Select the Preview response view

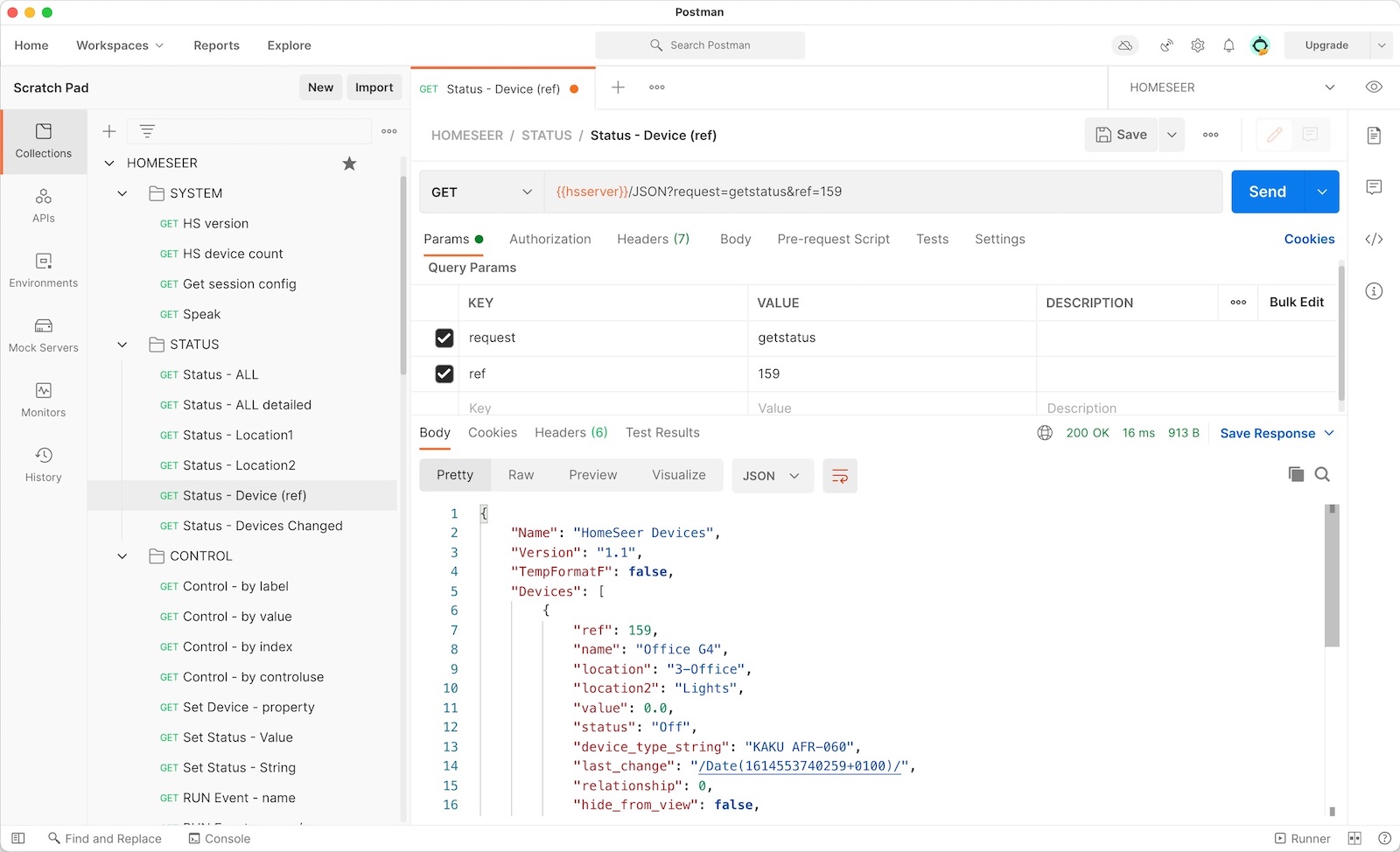pyautogui.click(x=592, y=475)
